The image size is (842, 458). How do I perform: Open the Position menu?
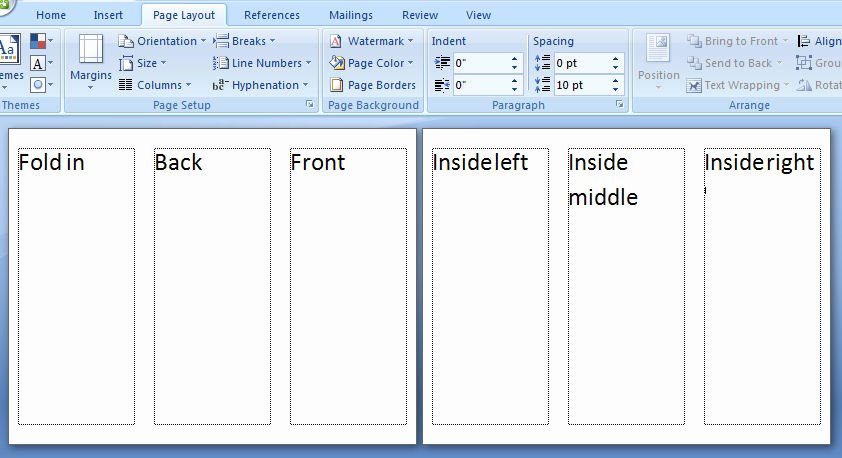pos(658,62)
